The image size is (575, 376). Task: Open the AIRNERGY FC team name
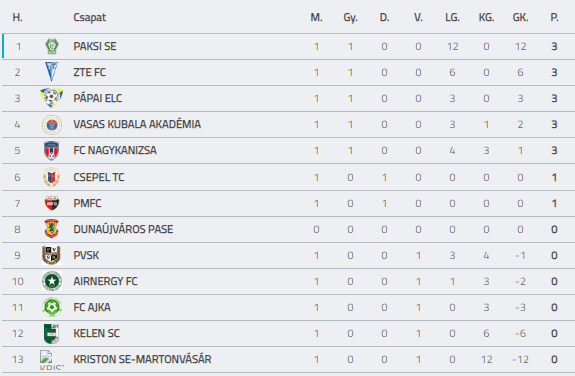click(x=105, y=281)
